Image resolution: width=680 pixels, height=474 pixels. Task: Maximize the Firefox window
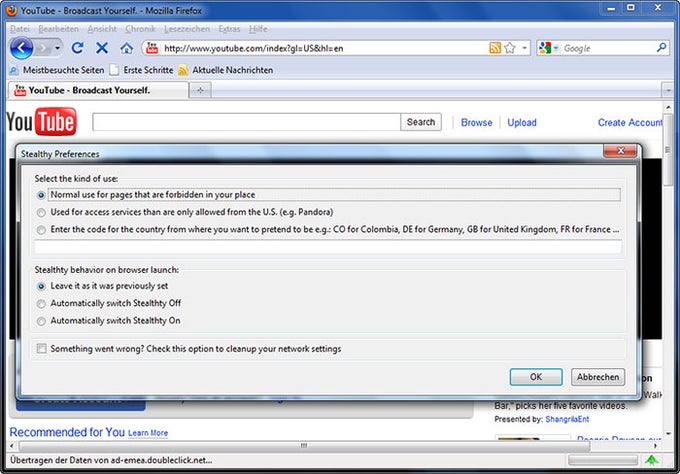[631, 8]
